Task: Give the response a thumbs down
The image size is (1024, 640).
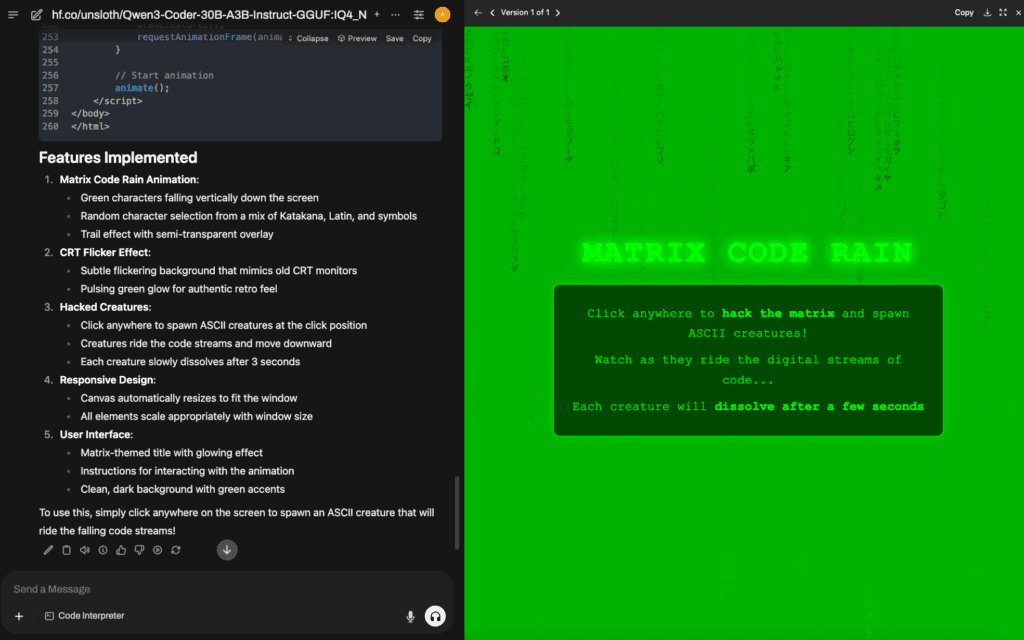Action: coord(139,550)
